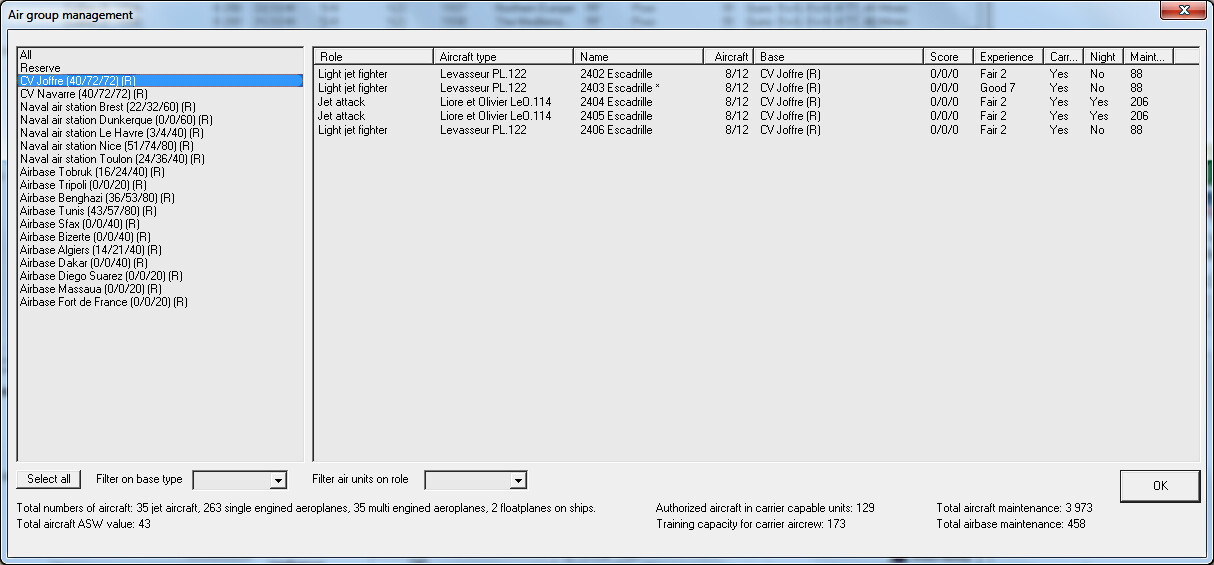This screenshot has width=1214, height=565.
Task: Pick Naval air station Toulon entry
Action: 112,159
